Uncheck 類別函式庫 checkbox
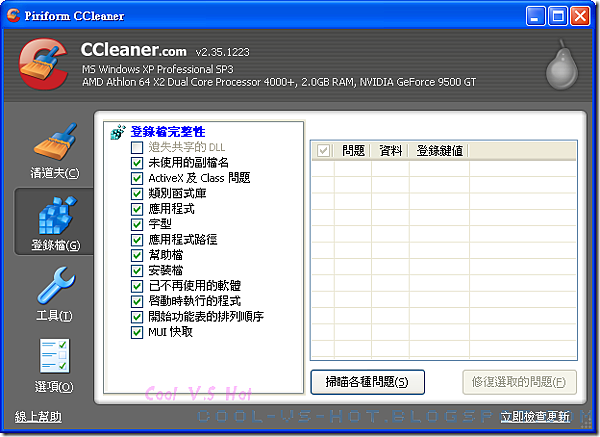Image resolution: width=600 pixels, height=437 pixels. (137, 194)
